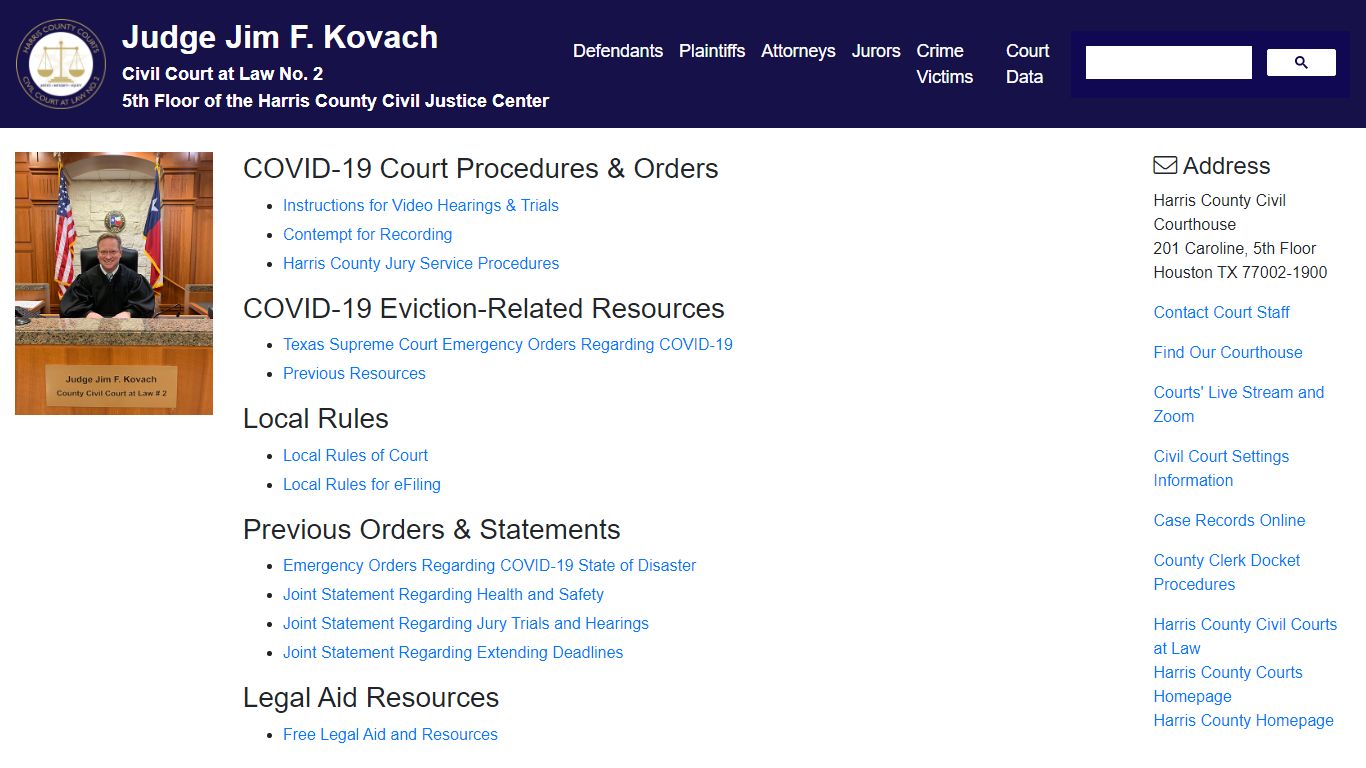
Task: Open Joint Statement Regarding Jury Trials and Hearings
Action: pos(466,623)
